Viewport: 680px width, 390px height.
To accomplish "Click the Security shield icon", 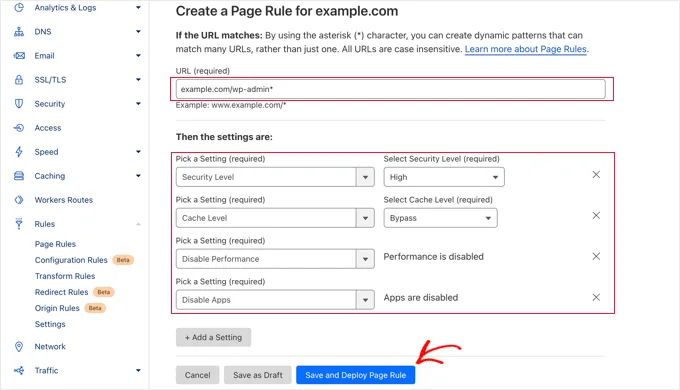I will coord(19,103).
